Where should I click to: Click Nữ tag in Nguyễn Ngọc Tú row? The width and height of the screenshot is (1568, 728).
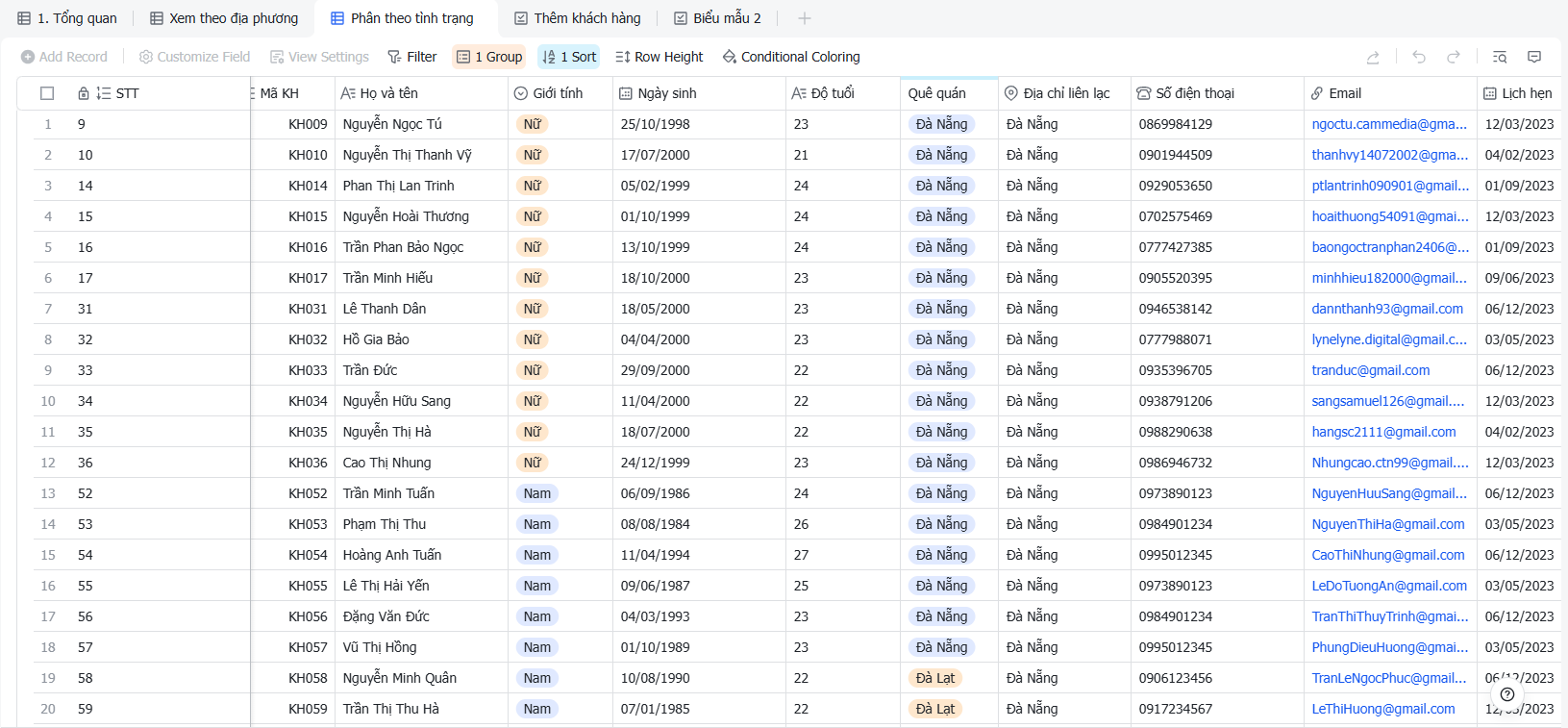pos(533,124)
